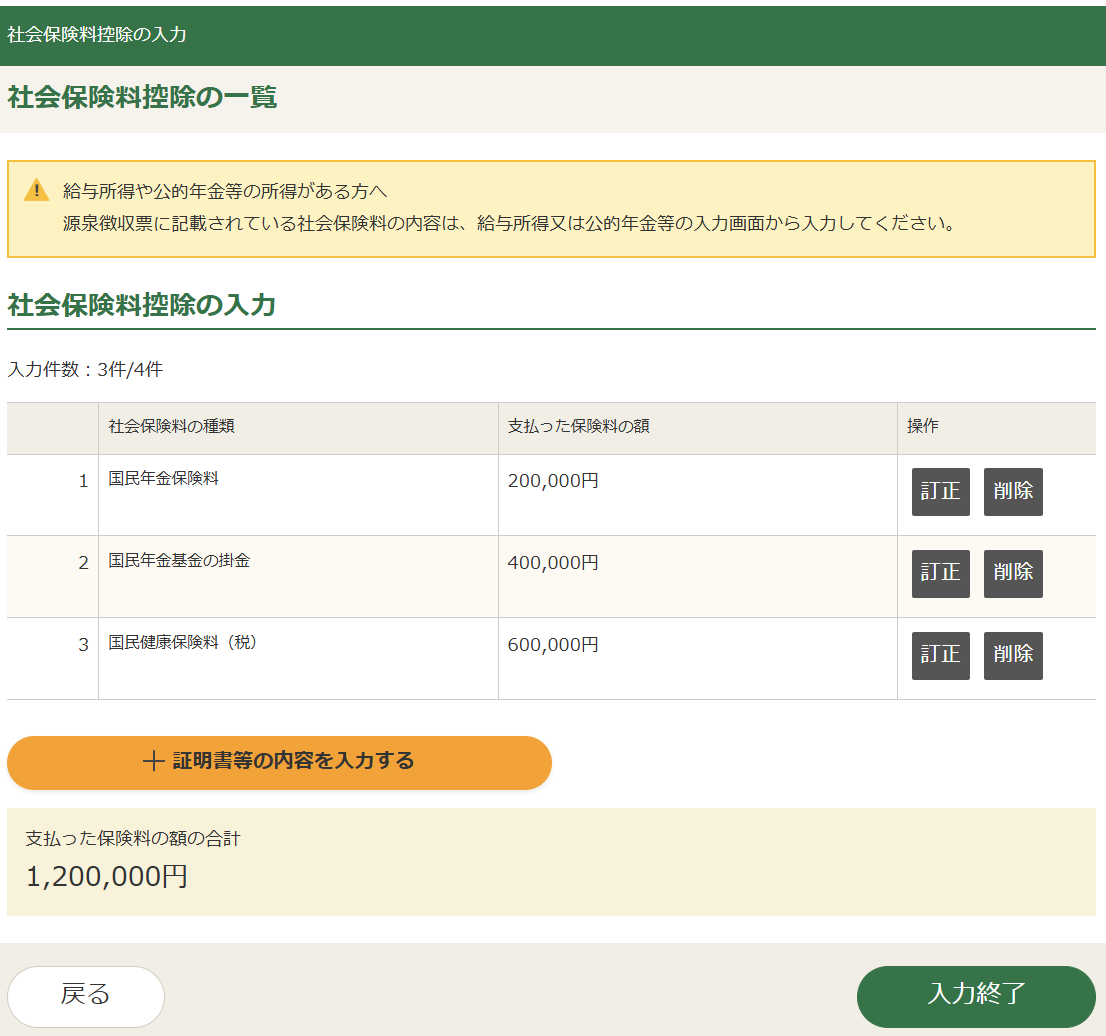
Task: Click 訂正 button for 国民年金基金の掛金 row
Action: coord(940,573)
